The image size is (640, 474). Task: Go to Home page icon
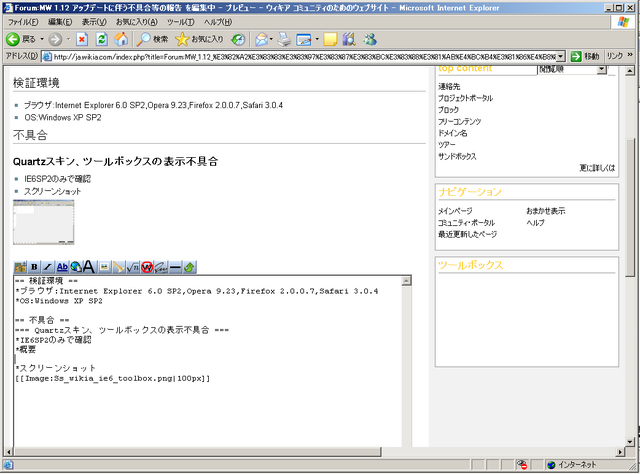coord(121,39)
